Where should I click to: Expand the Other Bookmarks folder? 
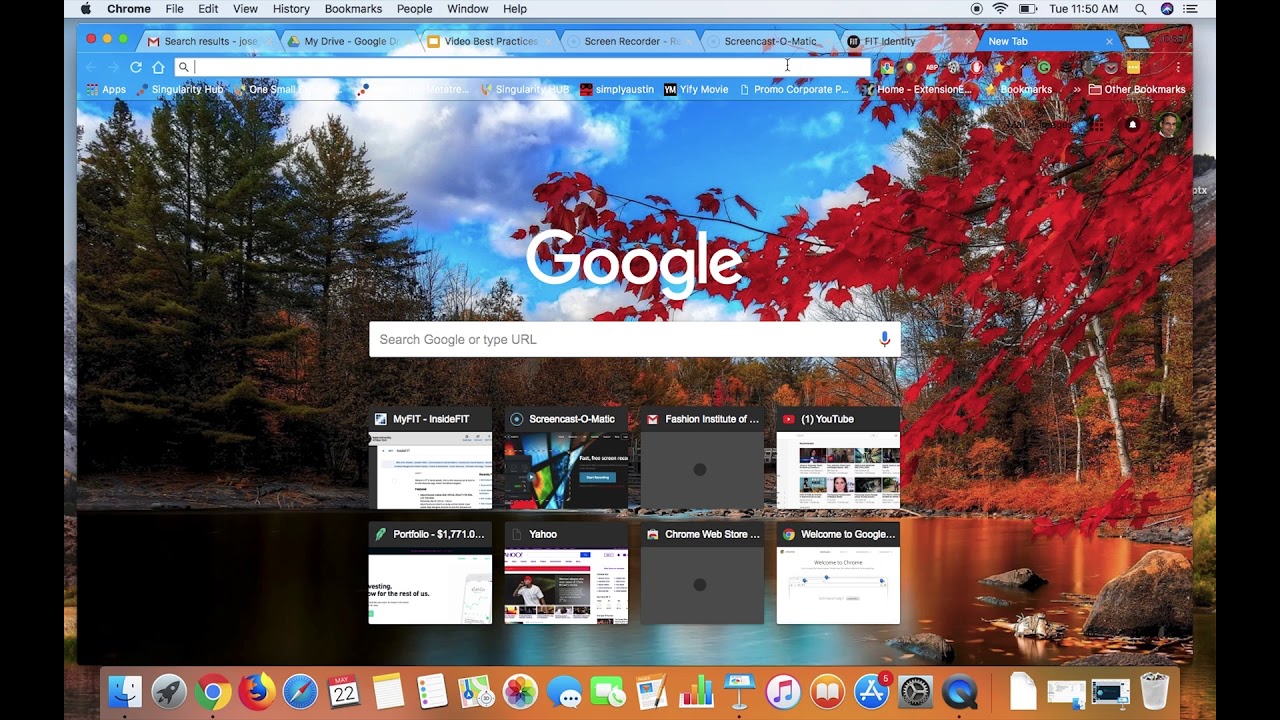point(1137,89)
